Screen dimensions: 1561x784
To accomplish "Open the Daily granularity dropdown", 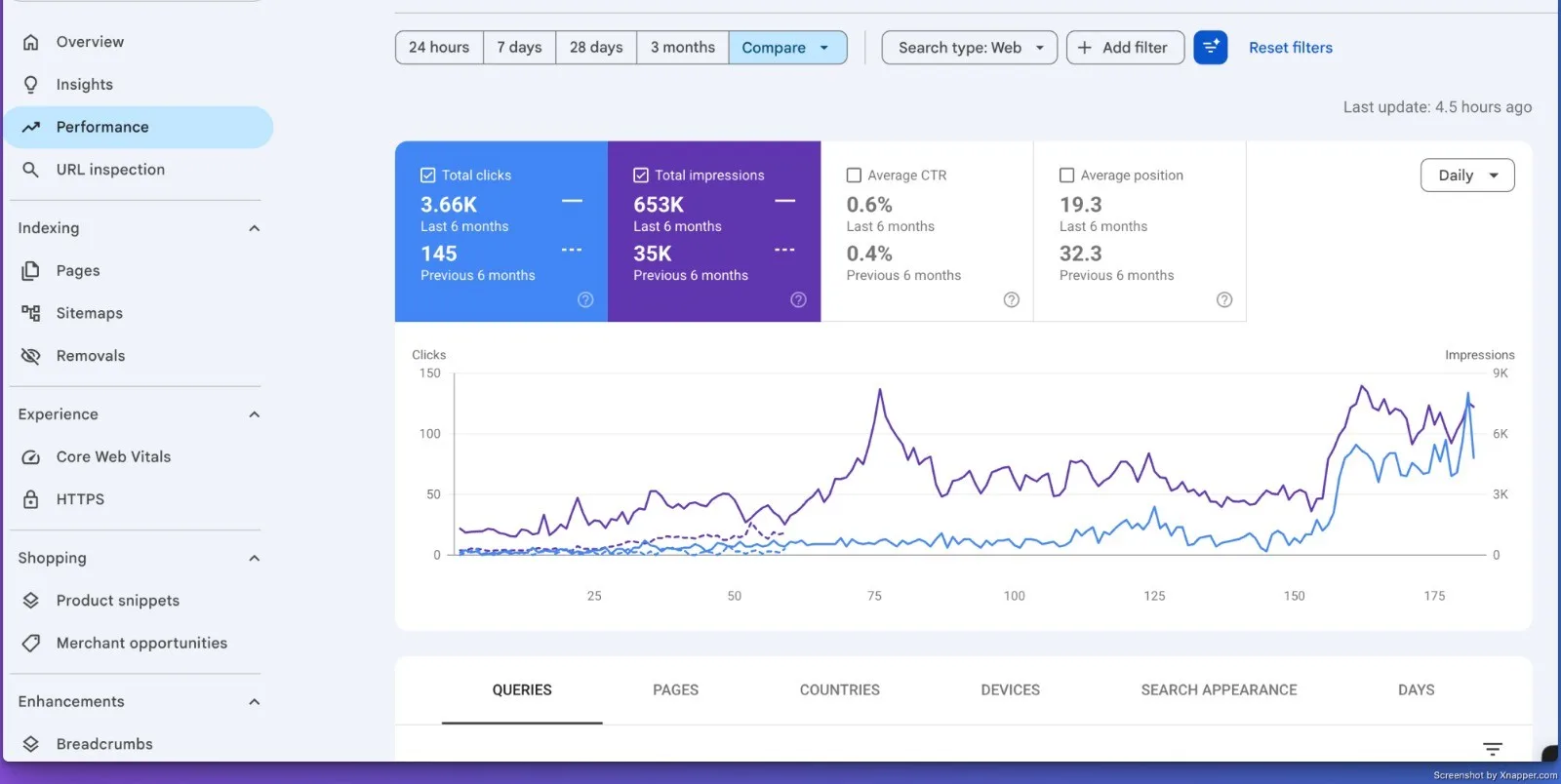I will [x=1467, y=176].
